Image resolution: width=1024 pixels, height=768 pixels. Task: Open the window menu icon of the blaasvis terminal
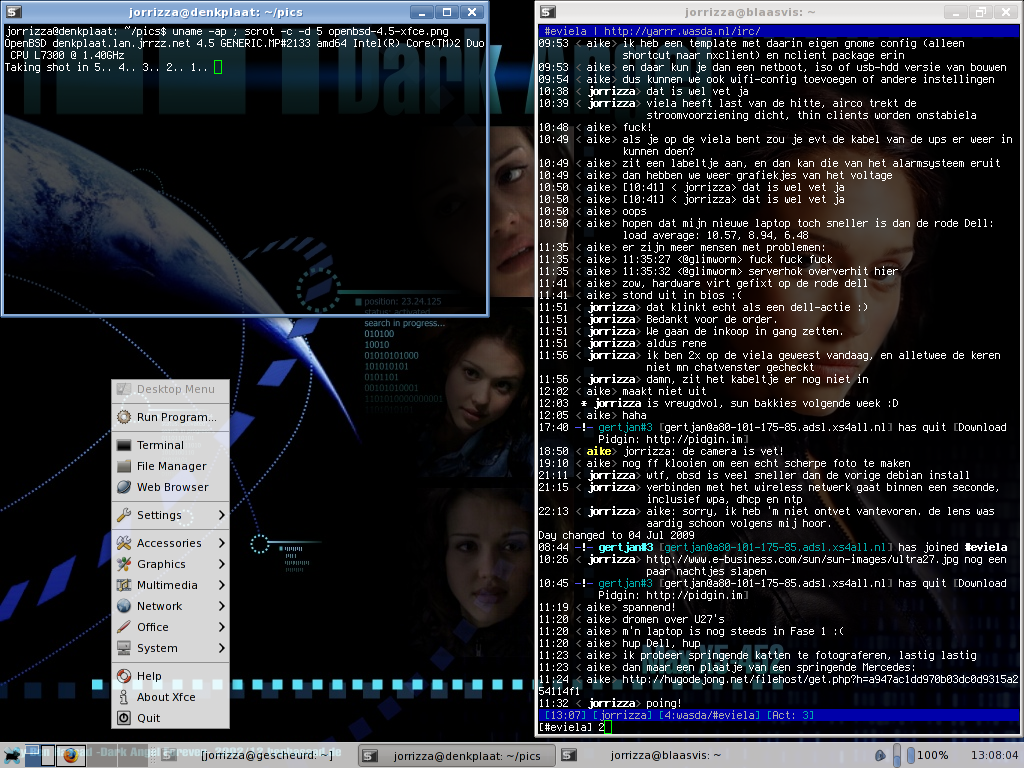point(548,12)
